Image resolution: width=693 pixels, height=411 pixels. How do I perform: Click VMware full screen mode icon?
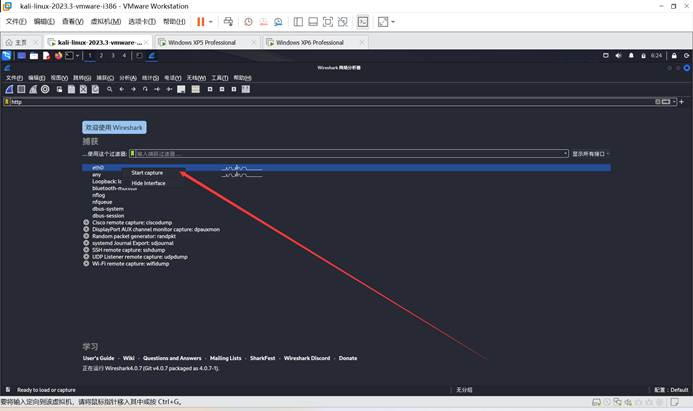pos(327,22)
